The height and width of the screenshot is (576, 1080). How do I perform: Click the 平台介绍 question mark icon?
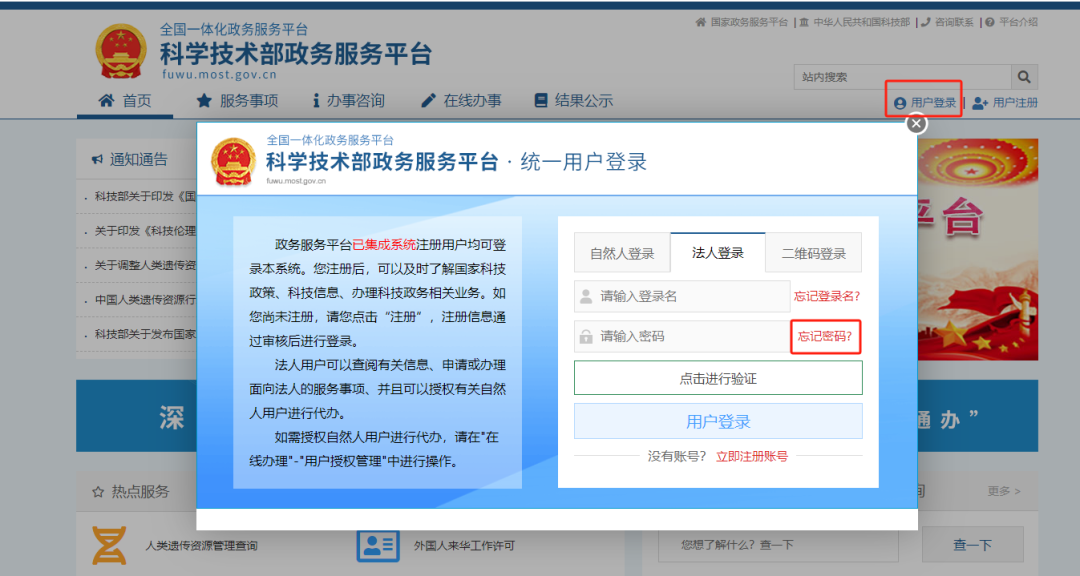pos(990,20)
